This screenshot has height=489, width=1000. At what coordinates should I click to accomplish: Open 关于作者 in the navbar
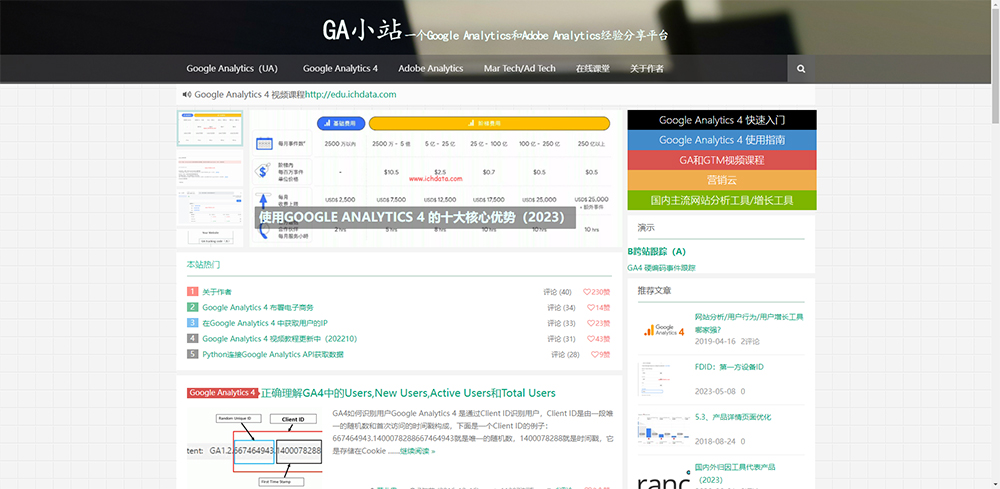(x=647, y=68)
